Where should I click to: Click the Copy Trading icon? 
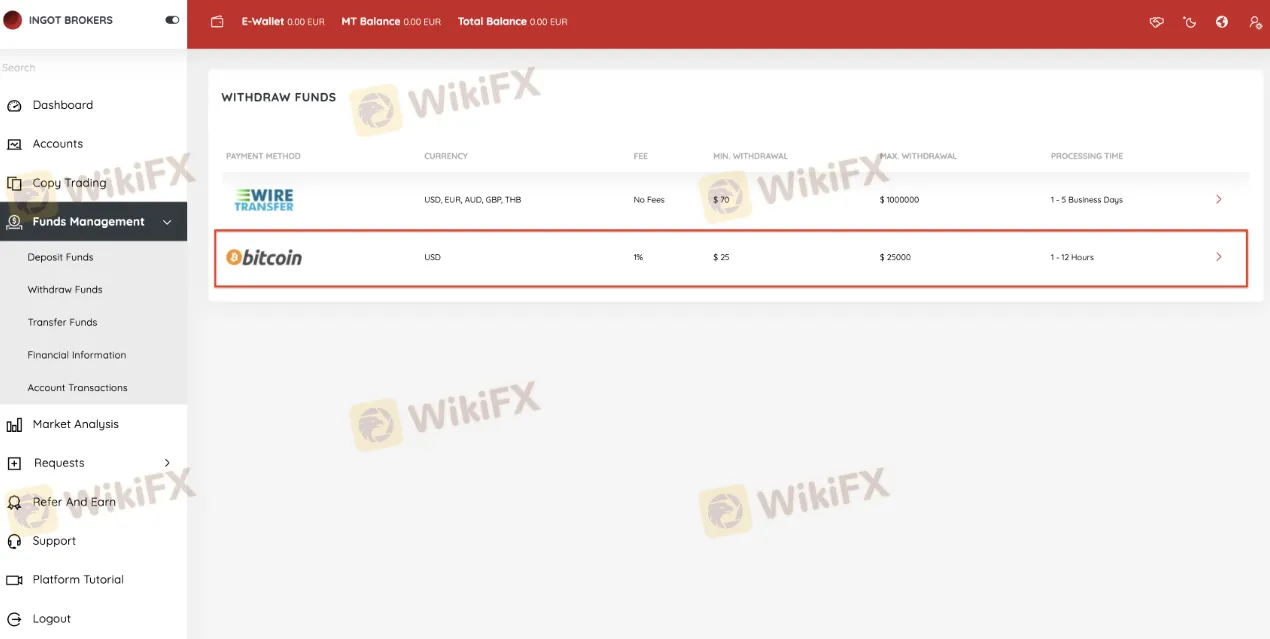pyautogui.click(x=14, y=183)
